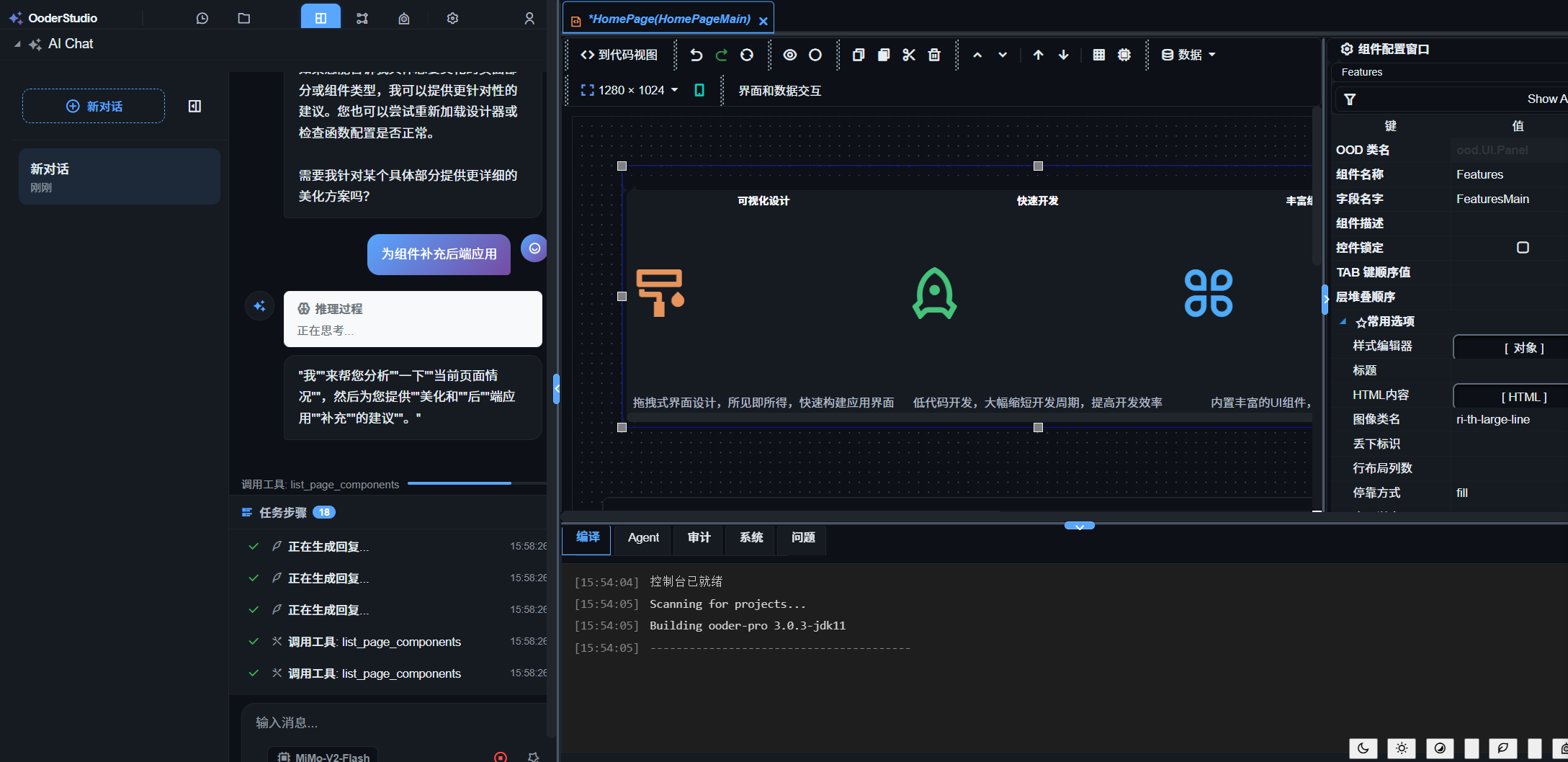Toggle the green mobile device view icon
The height and width of the screenshot is (762, 1568).
[x=699, y=90]
